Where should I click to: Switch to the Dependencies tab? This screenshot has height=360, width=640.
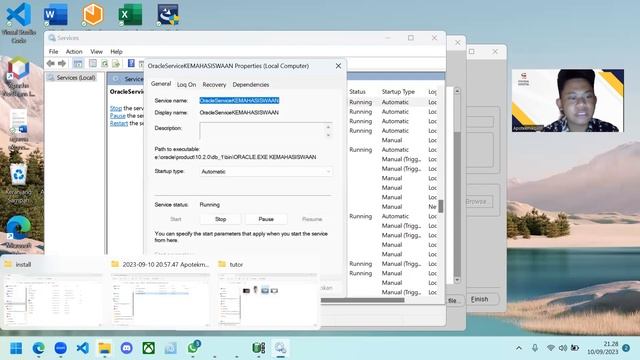251,84
